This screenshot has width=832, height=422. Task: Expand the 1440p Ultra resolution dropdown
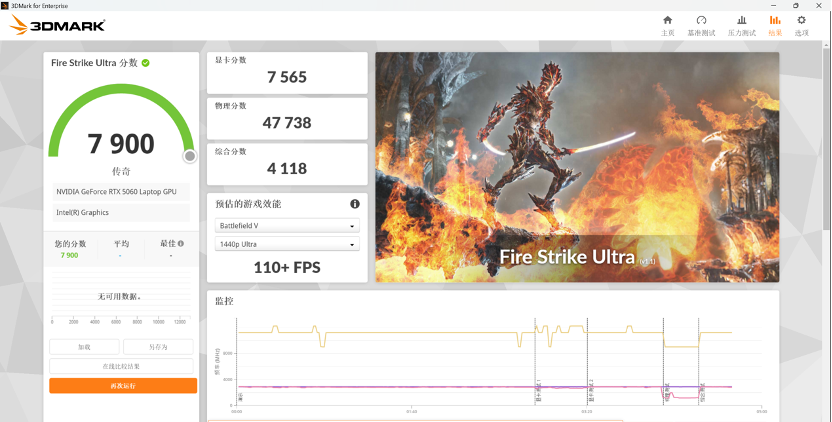click(x=287, y=244)
